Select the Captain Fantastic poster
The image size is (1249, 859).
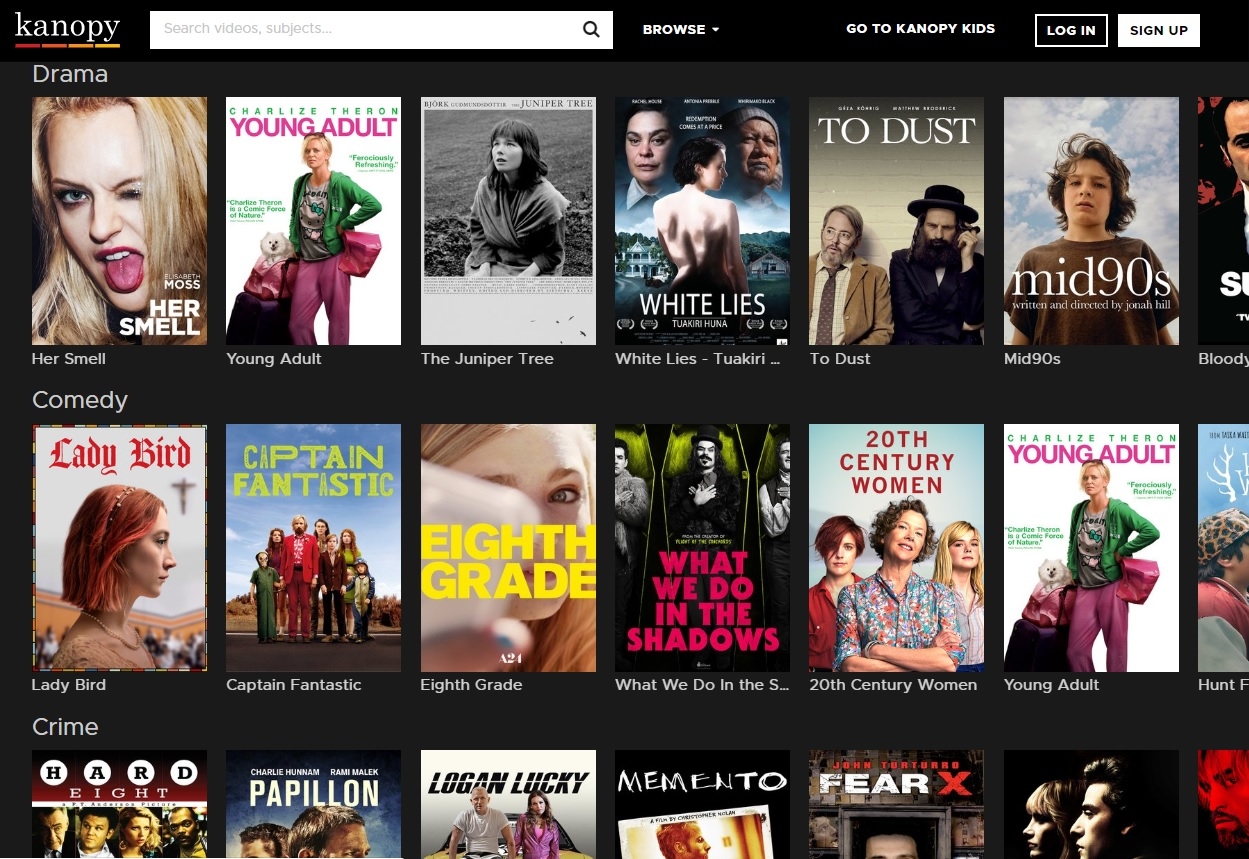[313, 547]
